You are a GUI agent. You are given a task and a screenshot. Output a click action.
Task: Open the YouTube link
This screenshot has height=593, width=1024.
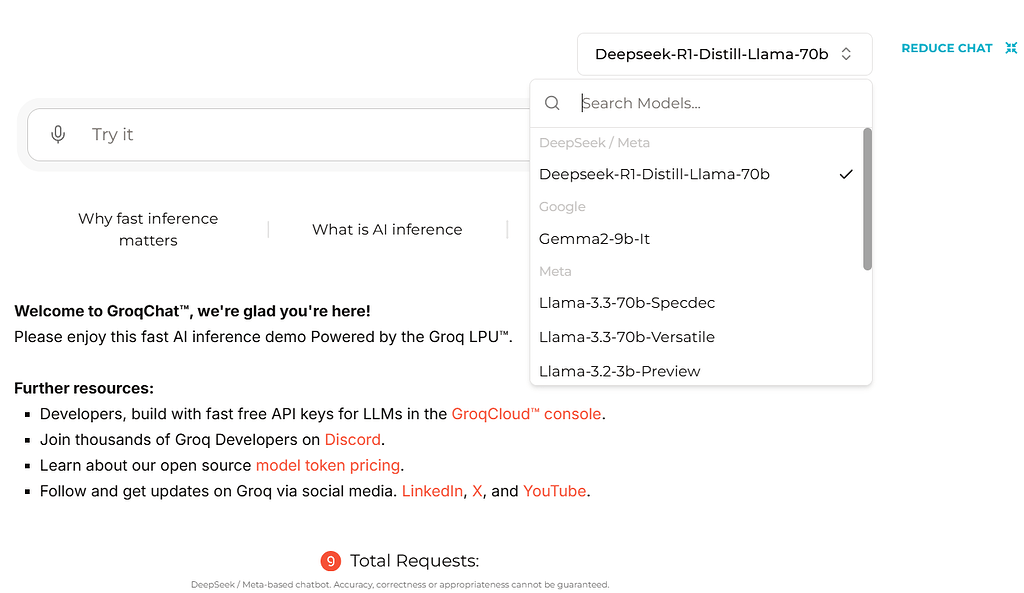pyautogui.click(x=554, y=491)
